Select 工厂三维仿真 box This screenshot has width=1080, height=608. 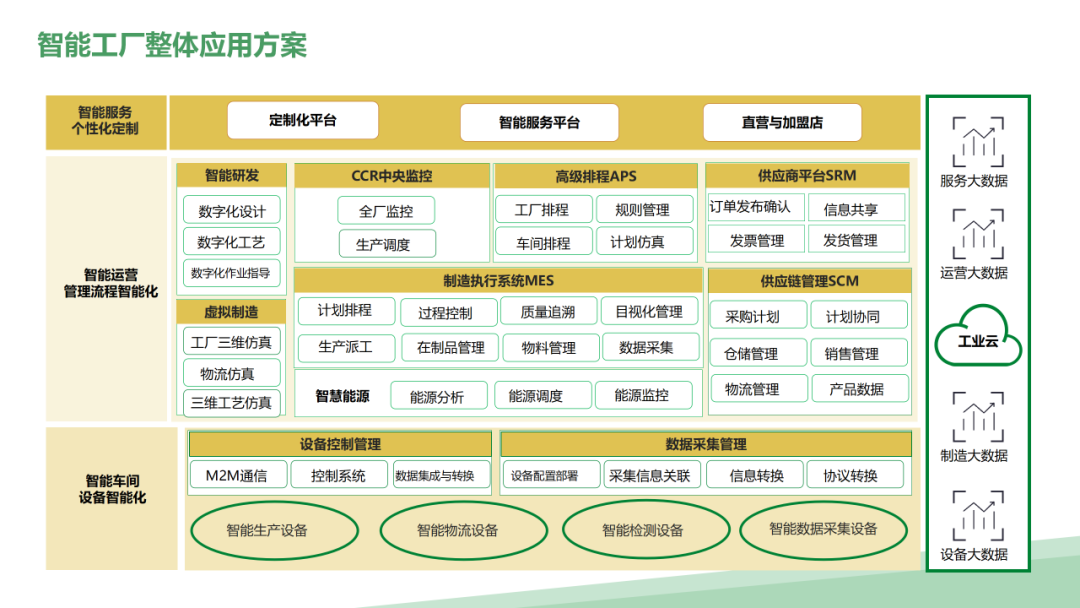pyautogui.click(x=232, y=342)
